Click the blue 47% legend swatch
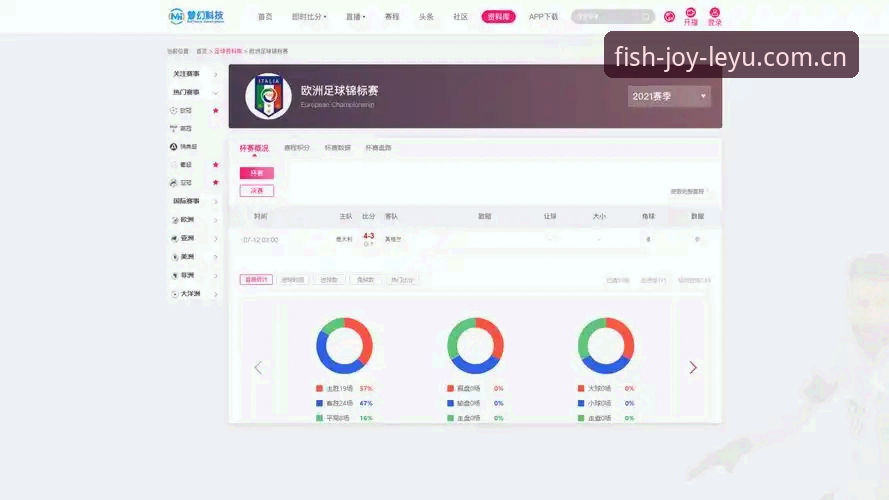Viewport: 889px width, 500px height. [319, 403]
